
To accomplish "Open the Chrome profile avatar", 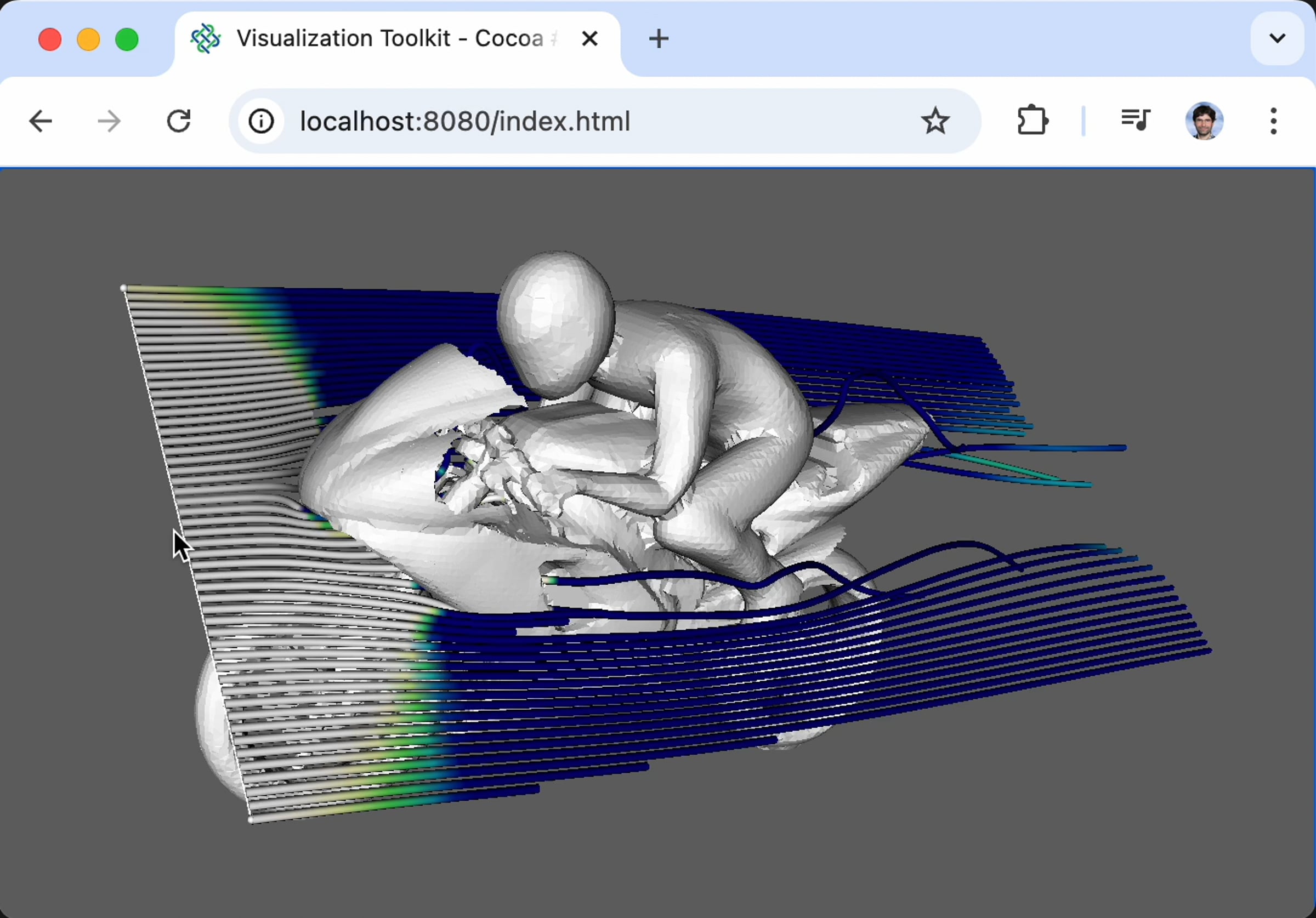I will click(x=1204, y=121).
